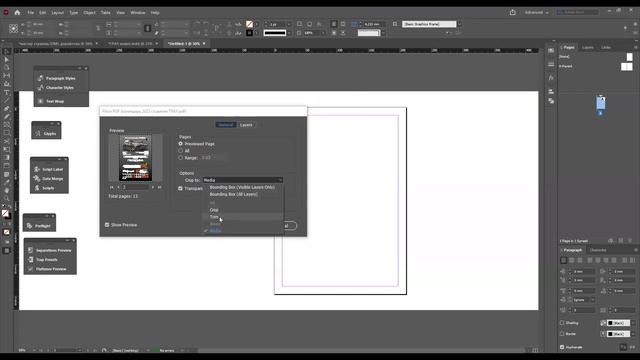Open the Data Merge panel

coord(49,179)
